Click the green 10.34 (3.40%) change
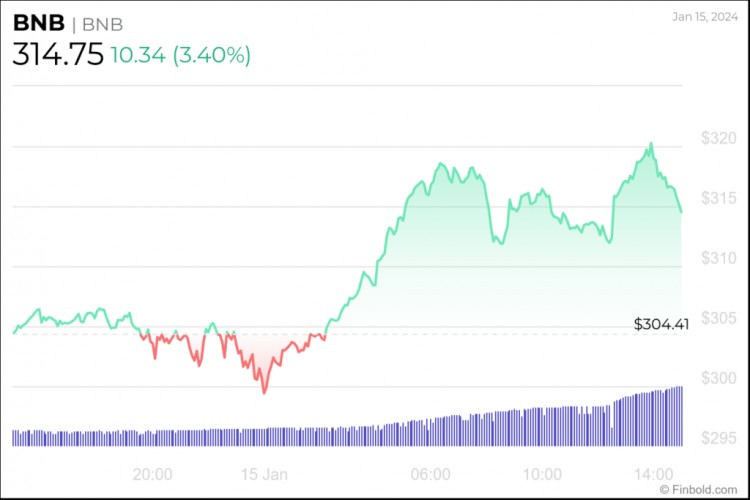Viewport: 750px width, 500px height. [182, 56]
